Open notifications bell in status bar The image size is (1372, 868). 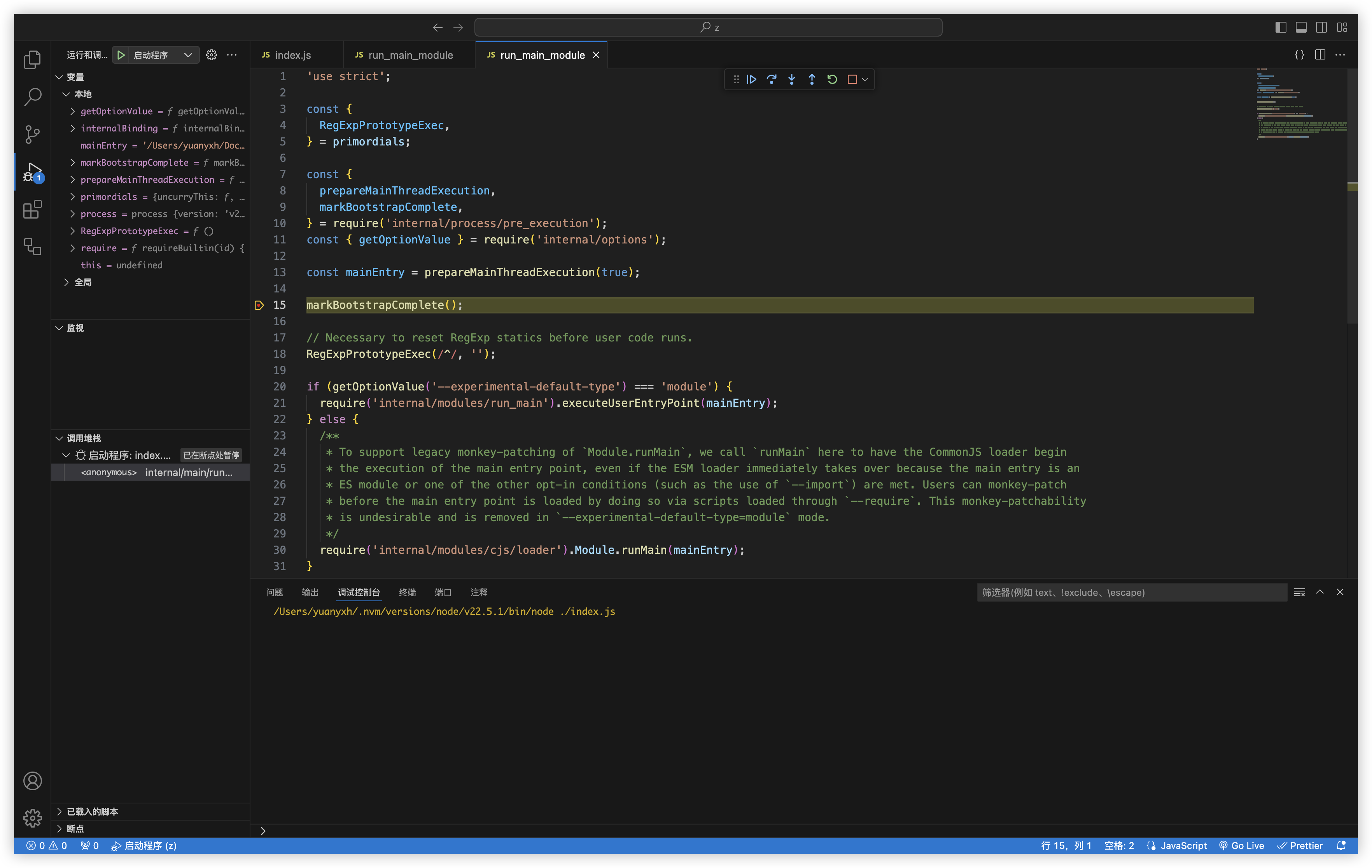tap(1341, 846)
